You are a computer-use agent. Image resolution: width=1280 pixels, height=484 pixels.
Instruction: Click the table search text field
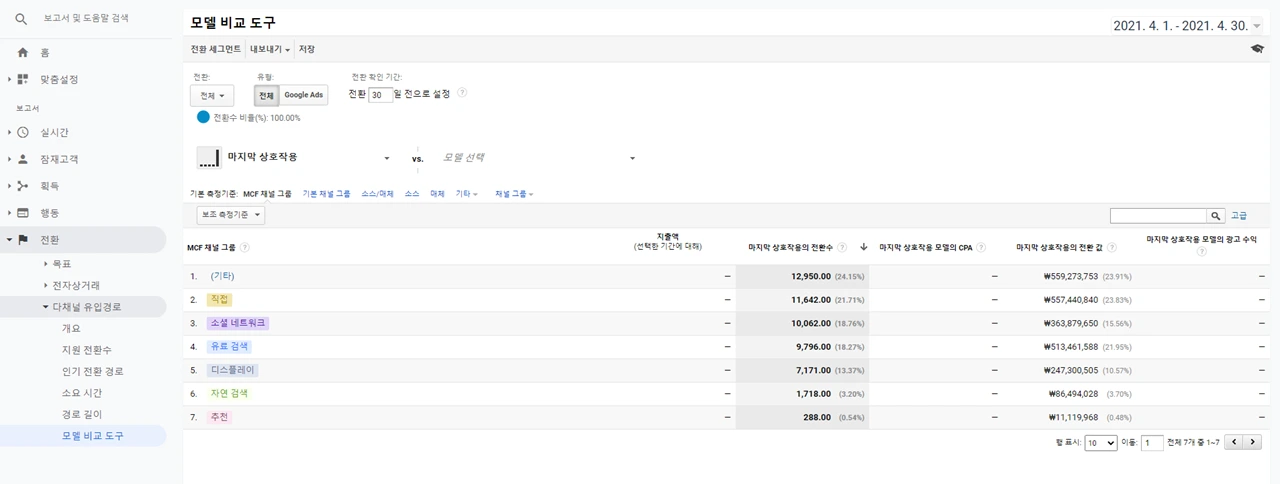point(1158,215)
